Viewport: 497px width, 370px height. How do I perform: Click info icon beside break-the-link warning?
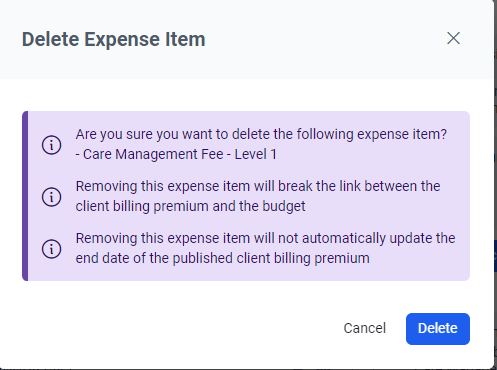pos(52,197)
